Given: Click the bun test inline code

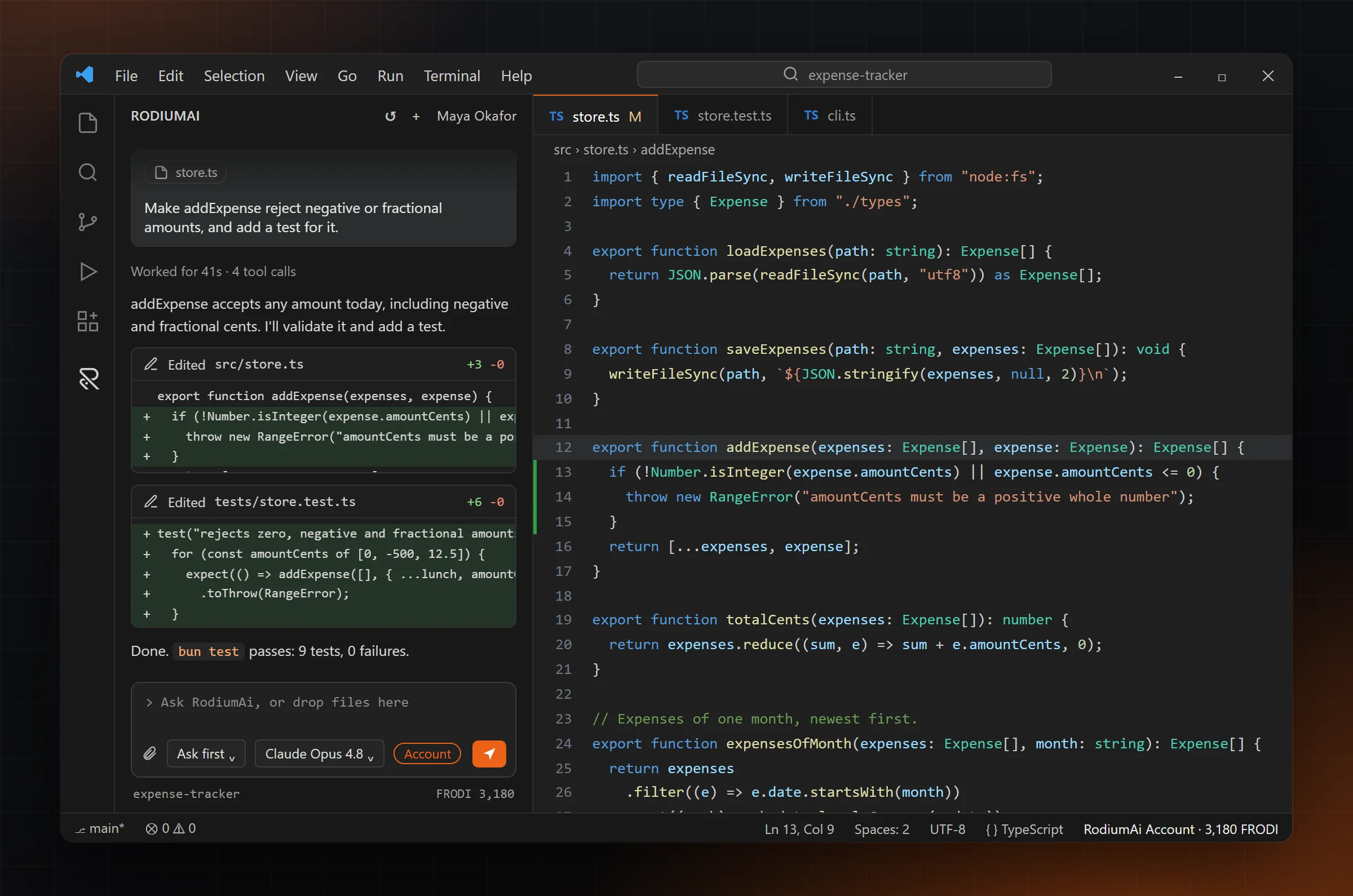Looking at the screenshot, I should click(x=208, y=651).
